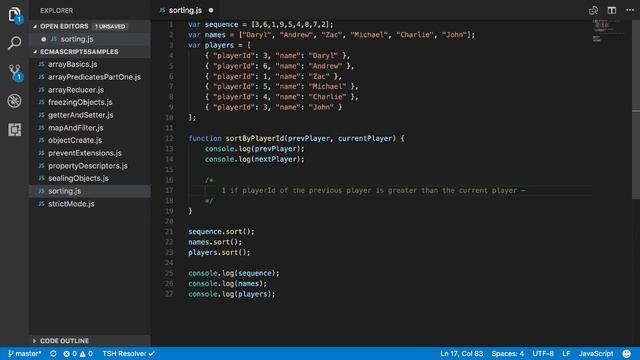Click console.log(nextPlayer) on line 14

click(x=255, y=159)
